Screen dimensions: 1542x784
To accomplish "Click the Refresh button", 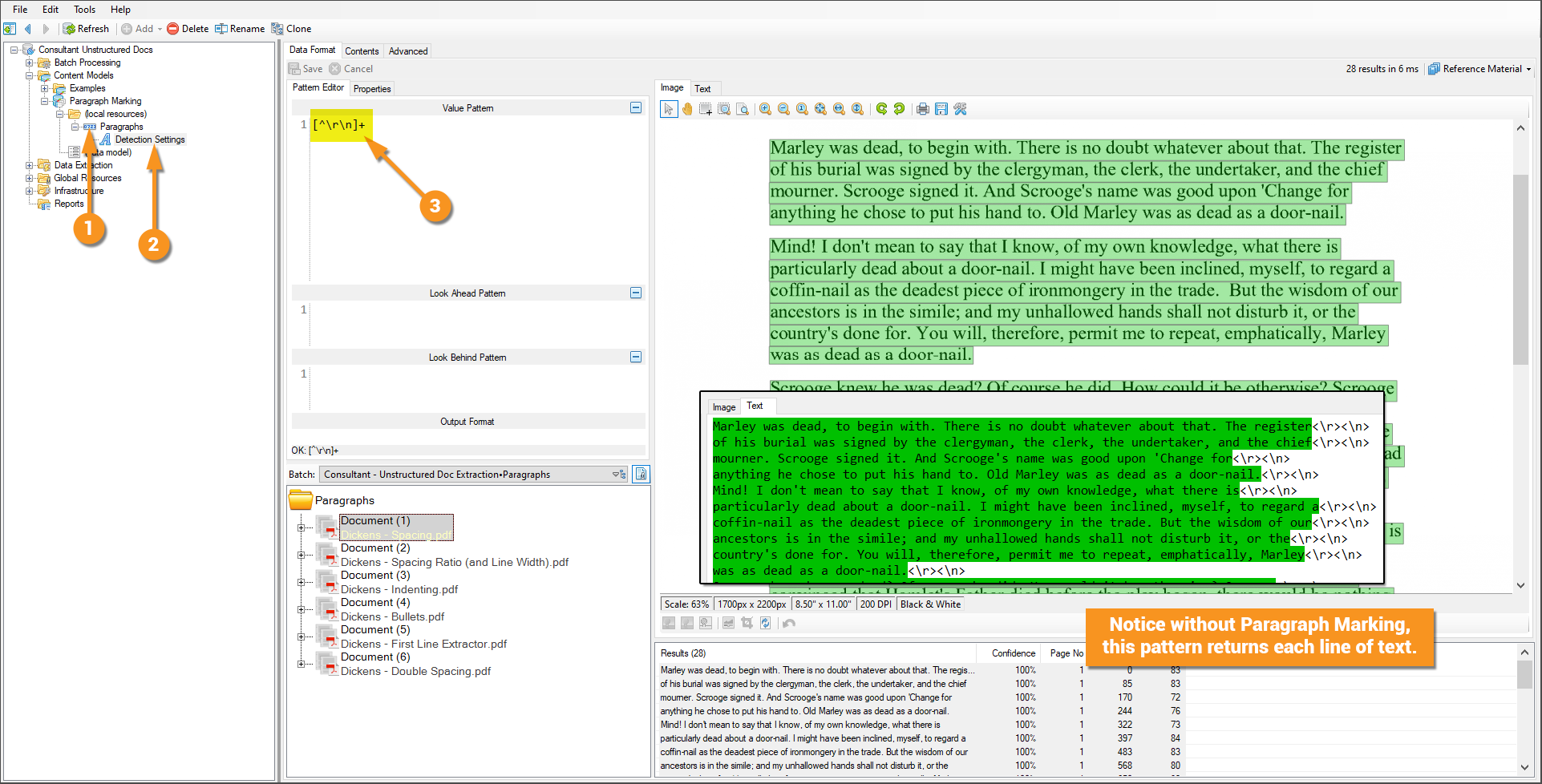I will click(x=86, y=29).
